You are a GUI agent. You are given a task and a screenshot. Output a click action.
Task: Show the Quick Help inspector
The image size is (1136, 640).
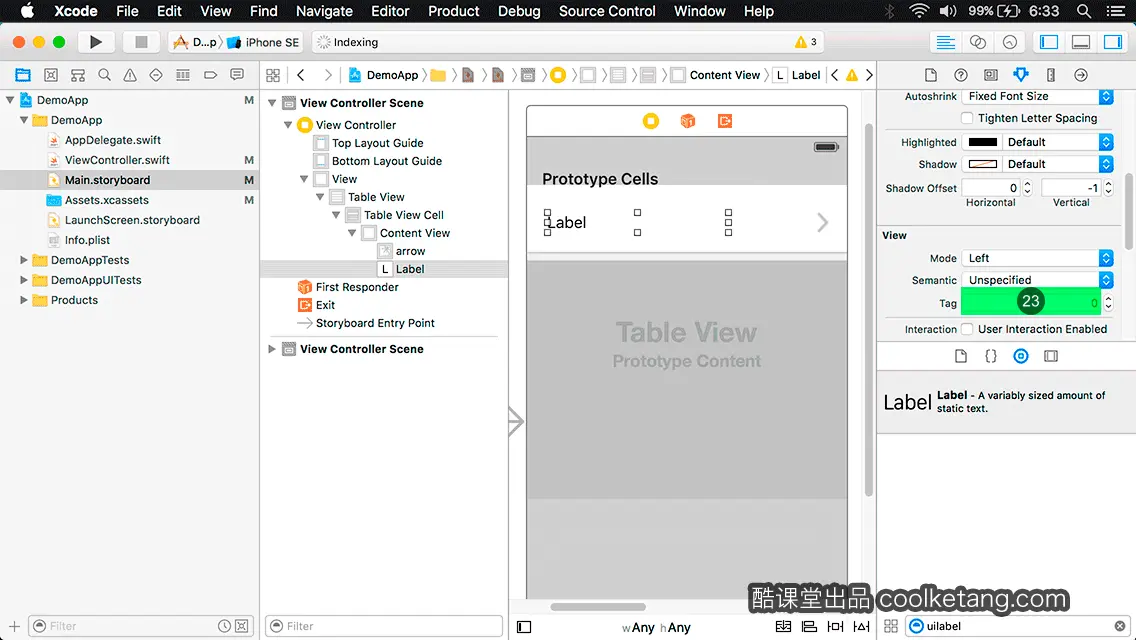tap(961, 75)
